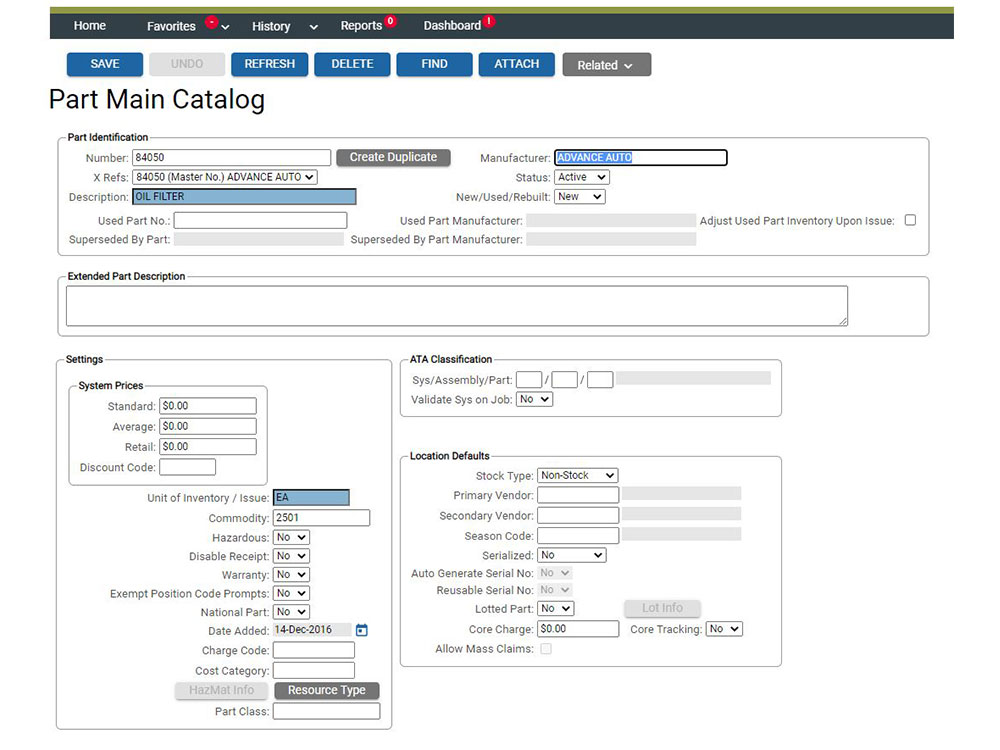The image size is (1000, 750).
Task: Go to the Home menu
Action: [90, 26]
